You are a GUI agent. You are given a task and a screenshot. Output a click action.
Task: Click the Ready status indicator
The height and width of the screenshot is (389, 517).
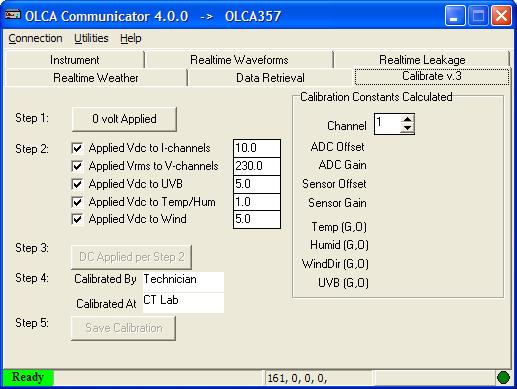pos(28,377)
